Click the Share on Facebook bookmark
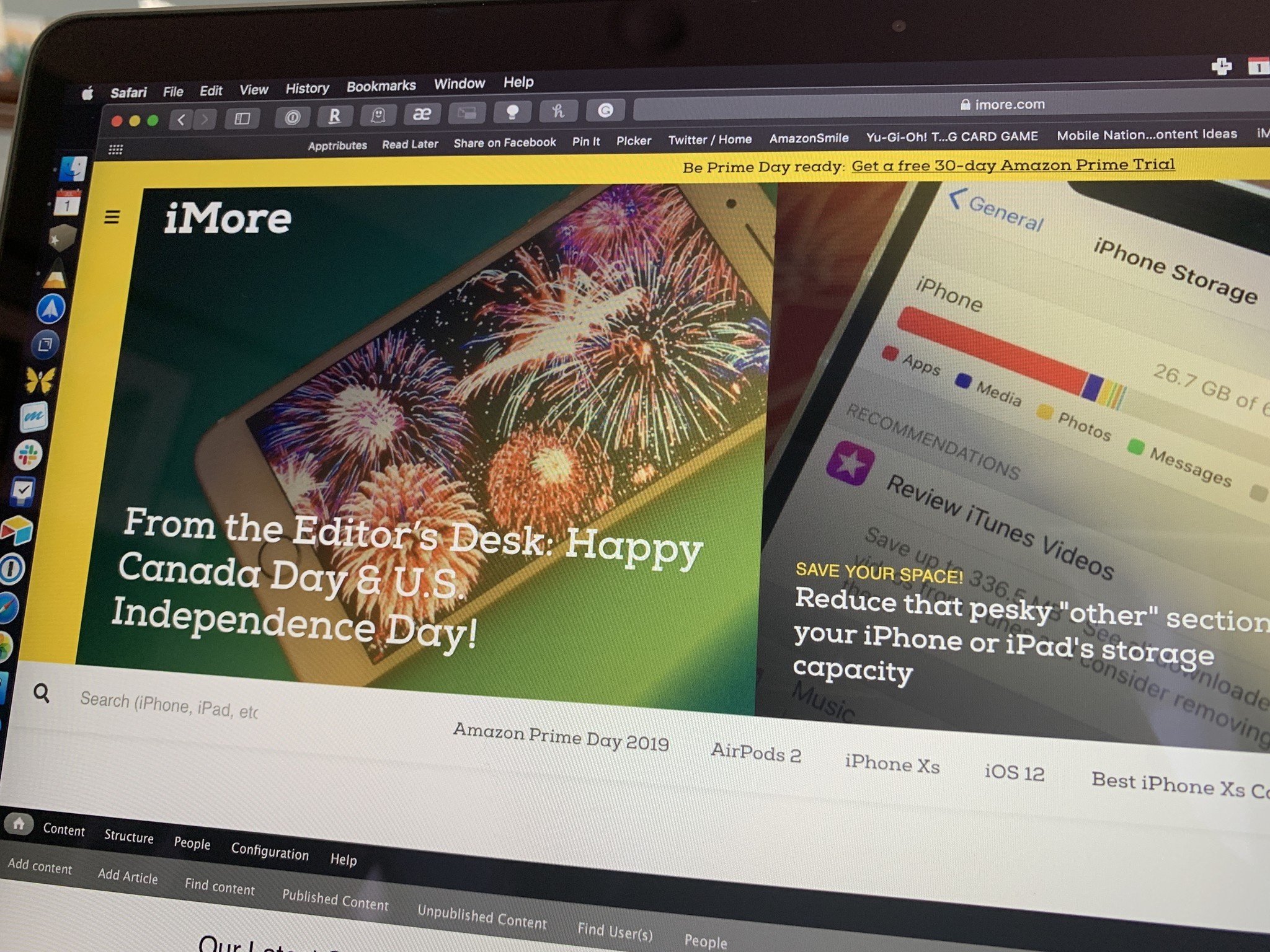This screenshot has width=1270, height=952. point(505,142)
